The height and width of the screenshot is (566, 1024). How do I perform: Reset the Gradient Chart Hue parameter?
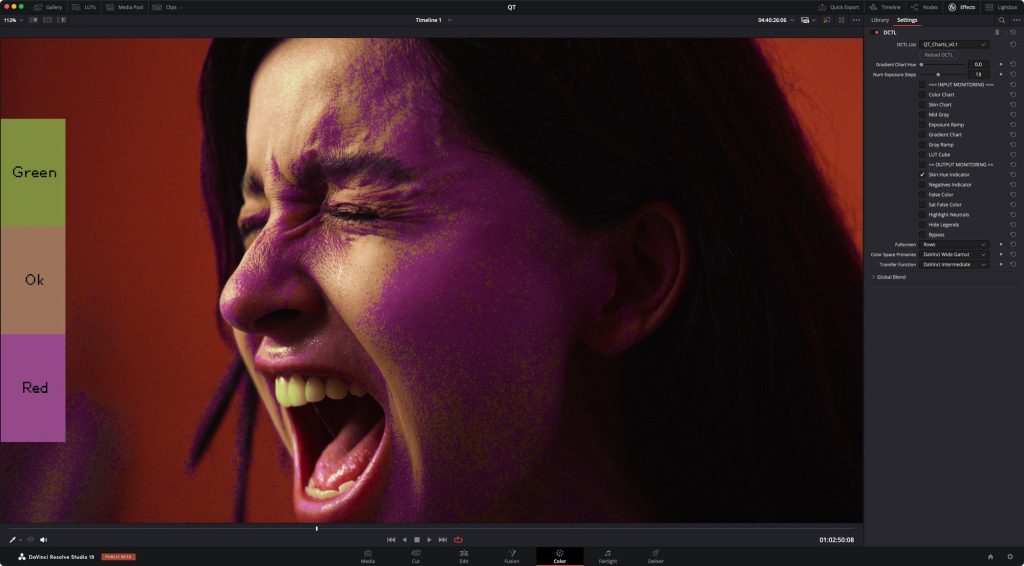(1013, 65)
